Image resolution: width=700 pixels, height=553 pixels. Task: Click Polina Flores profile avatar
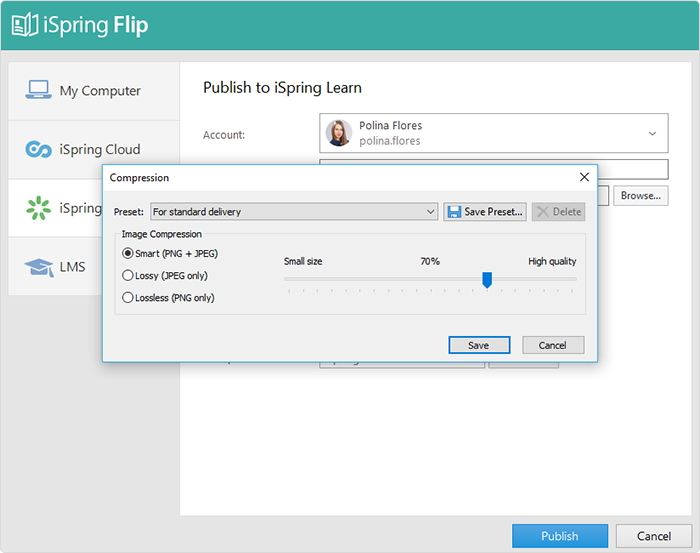point(339,133)
